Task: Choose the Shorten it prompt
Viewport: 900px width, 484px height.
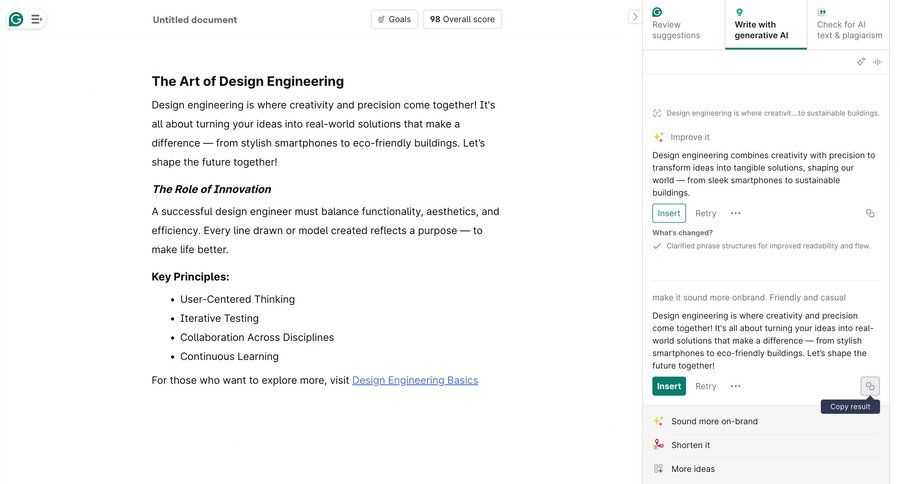Action: [x=766, y=445]
